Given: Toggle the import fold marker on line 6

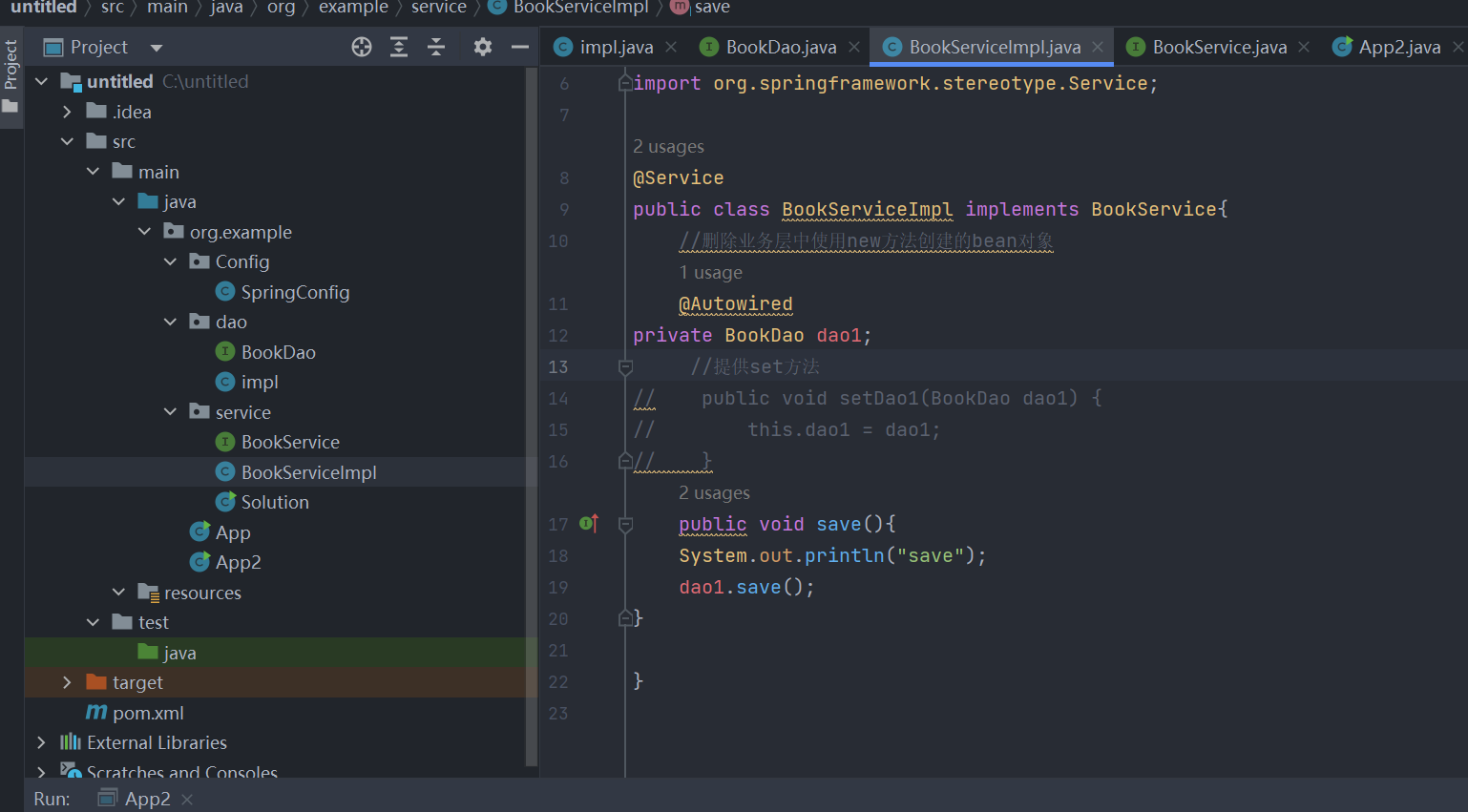Looking at the screenshot, I should click(x=625, y=84).
